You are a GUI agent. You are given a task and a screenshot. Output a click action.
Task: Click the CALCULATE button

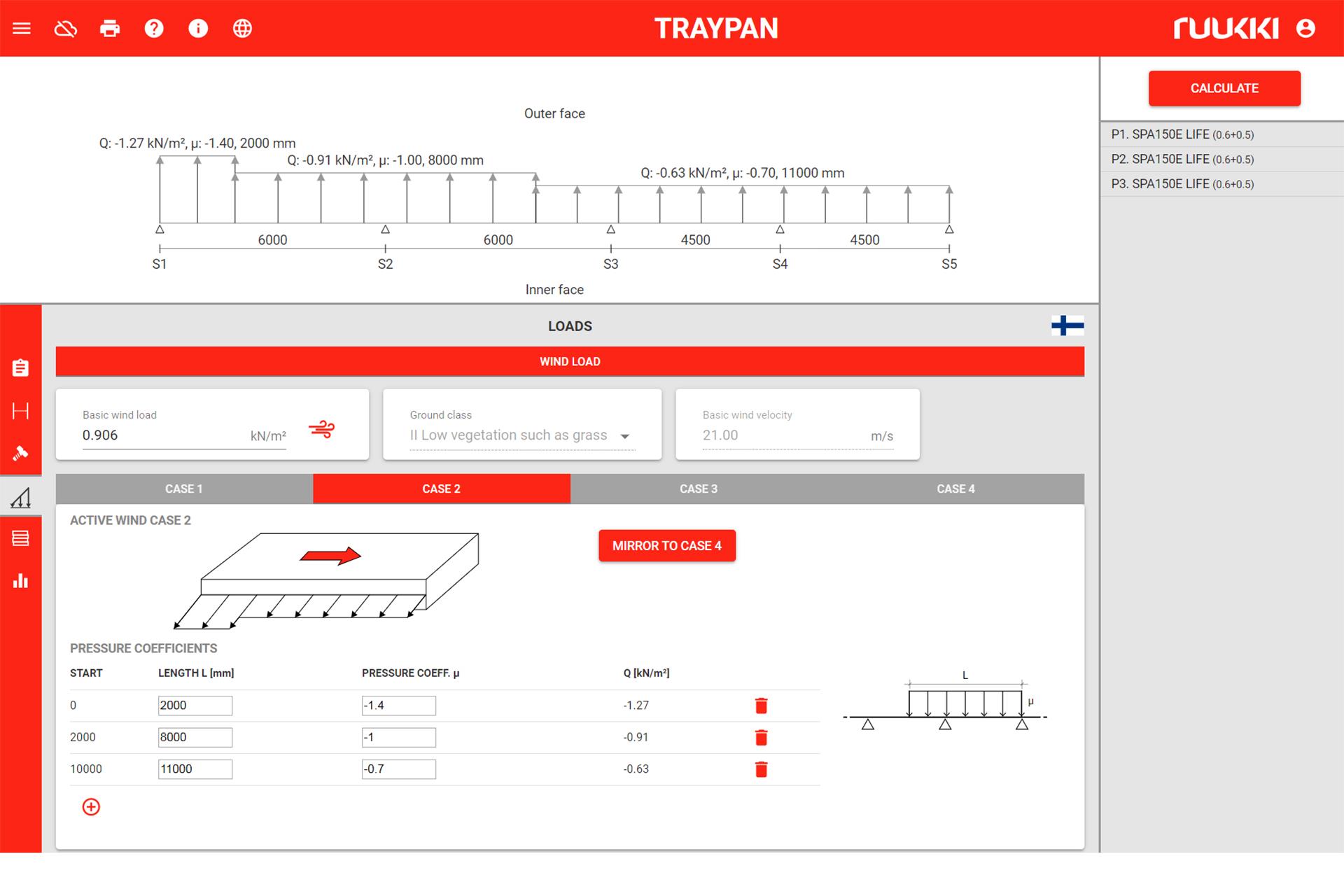pyautogui.click(x=1224, y=88)
